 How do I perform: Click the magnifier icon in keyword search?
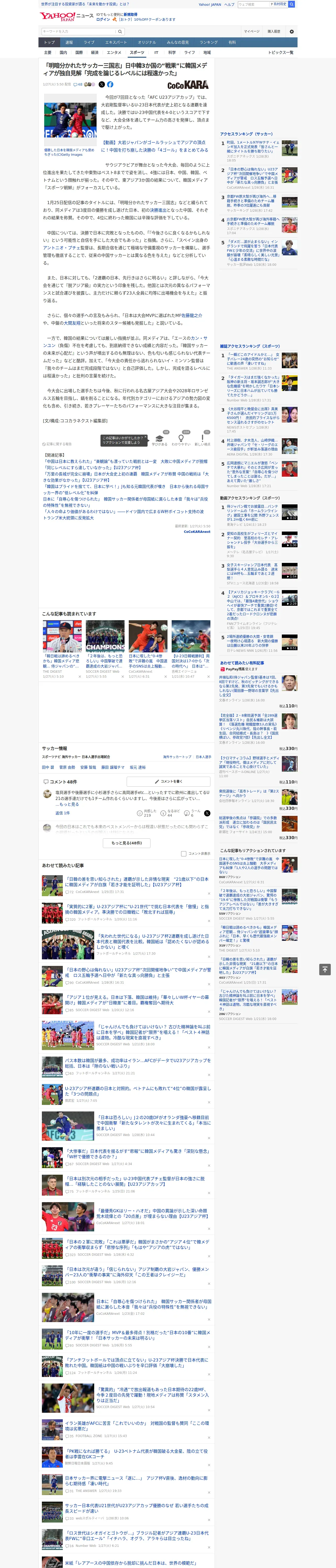point(120,32)
